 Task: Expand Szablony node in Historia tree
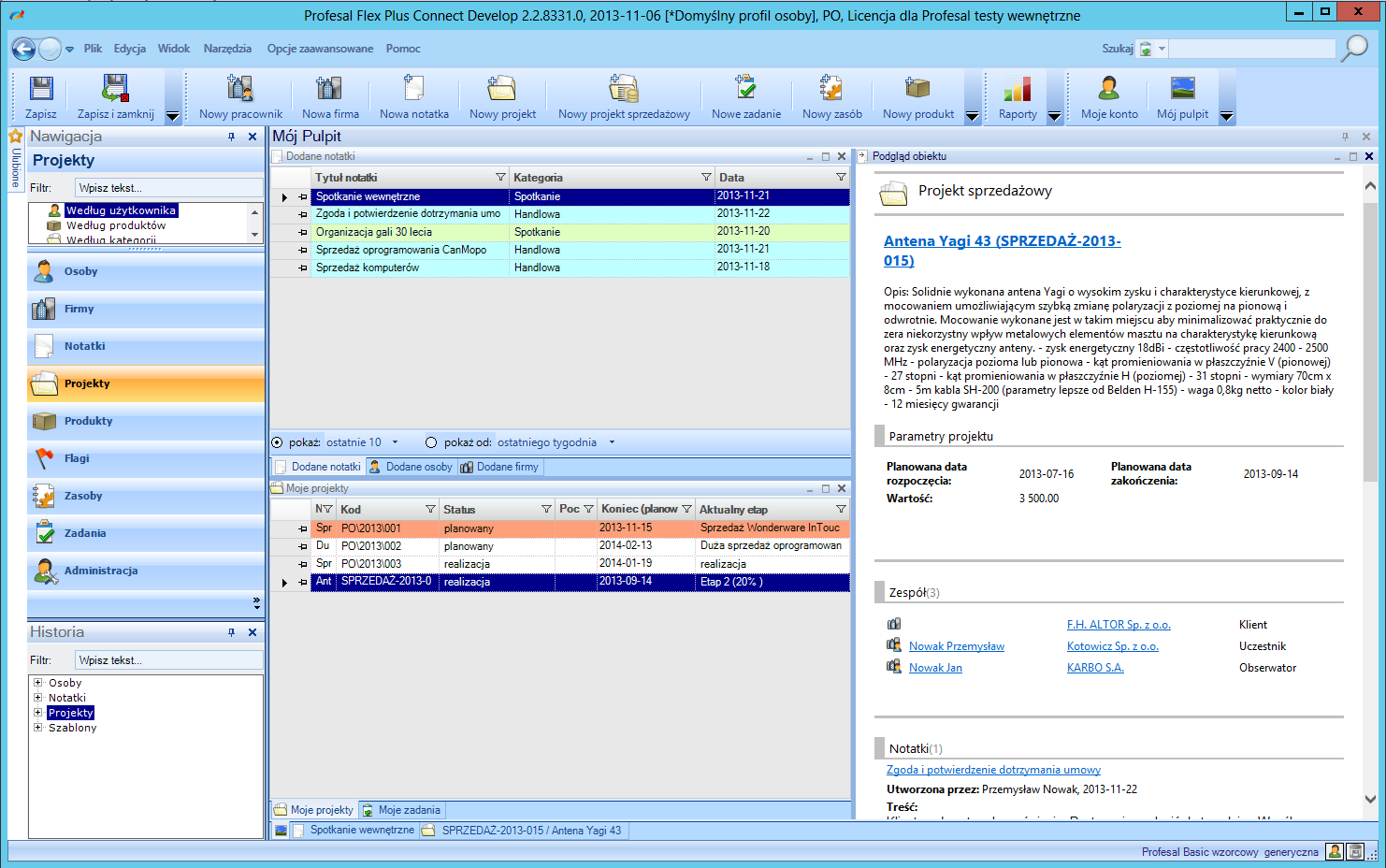tap(38, 728)
